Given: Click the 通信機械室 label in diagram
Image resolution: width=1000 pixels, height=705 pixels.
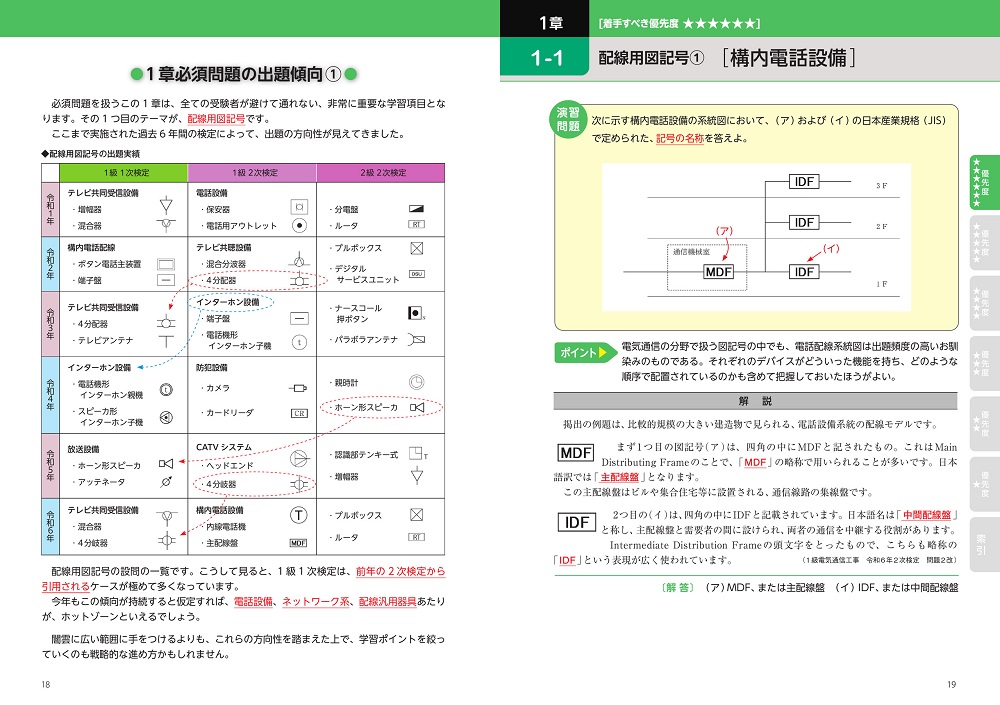Looking at the screenshot, I should 691,252.
